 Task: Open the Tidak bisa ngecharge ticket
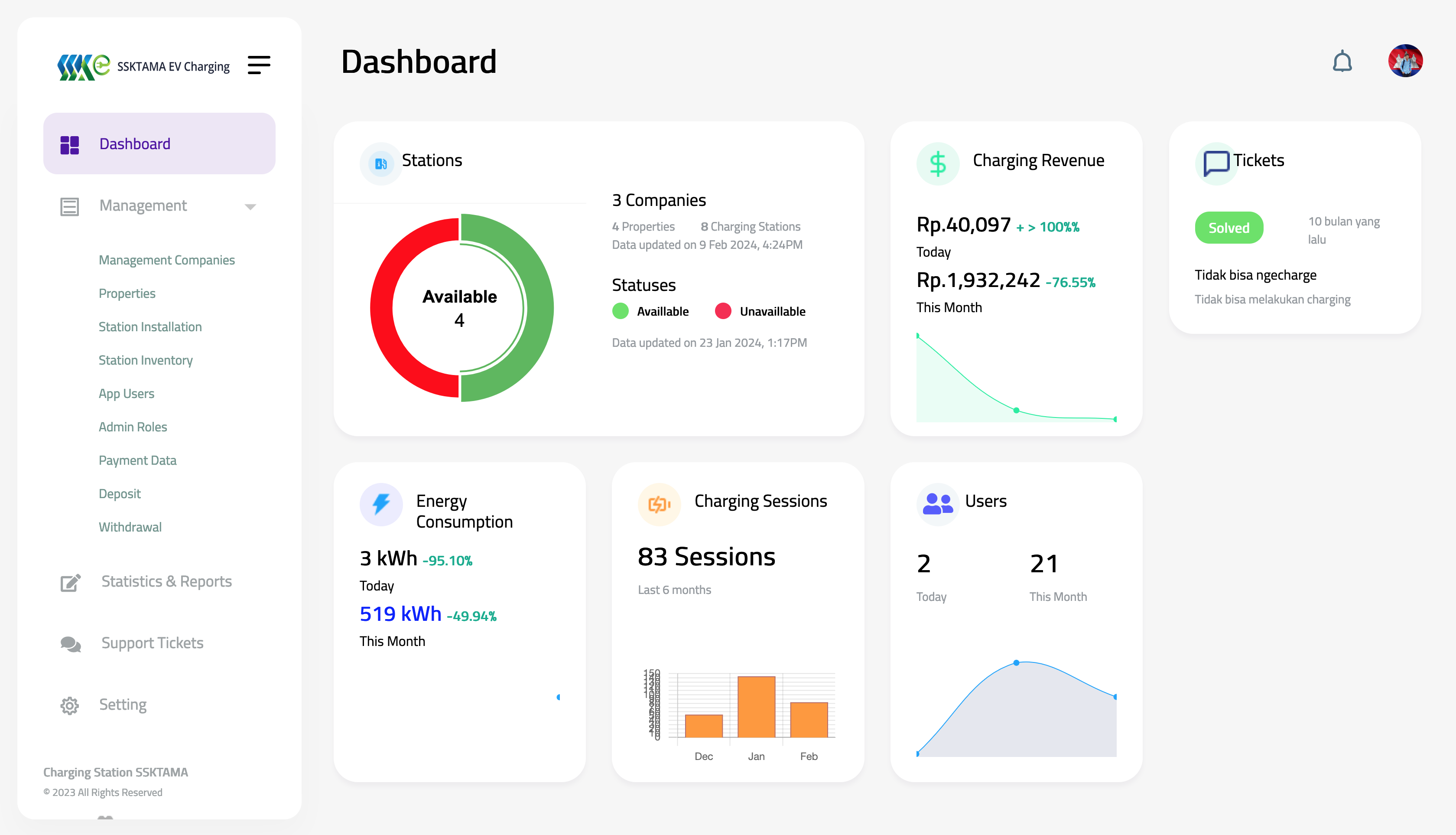(1255, 275)
